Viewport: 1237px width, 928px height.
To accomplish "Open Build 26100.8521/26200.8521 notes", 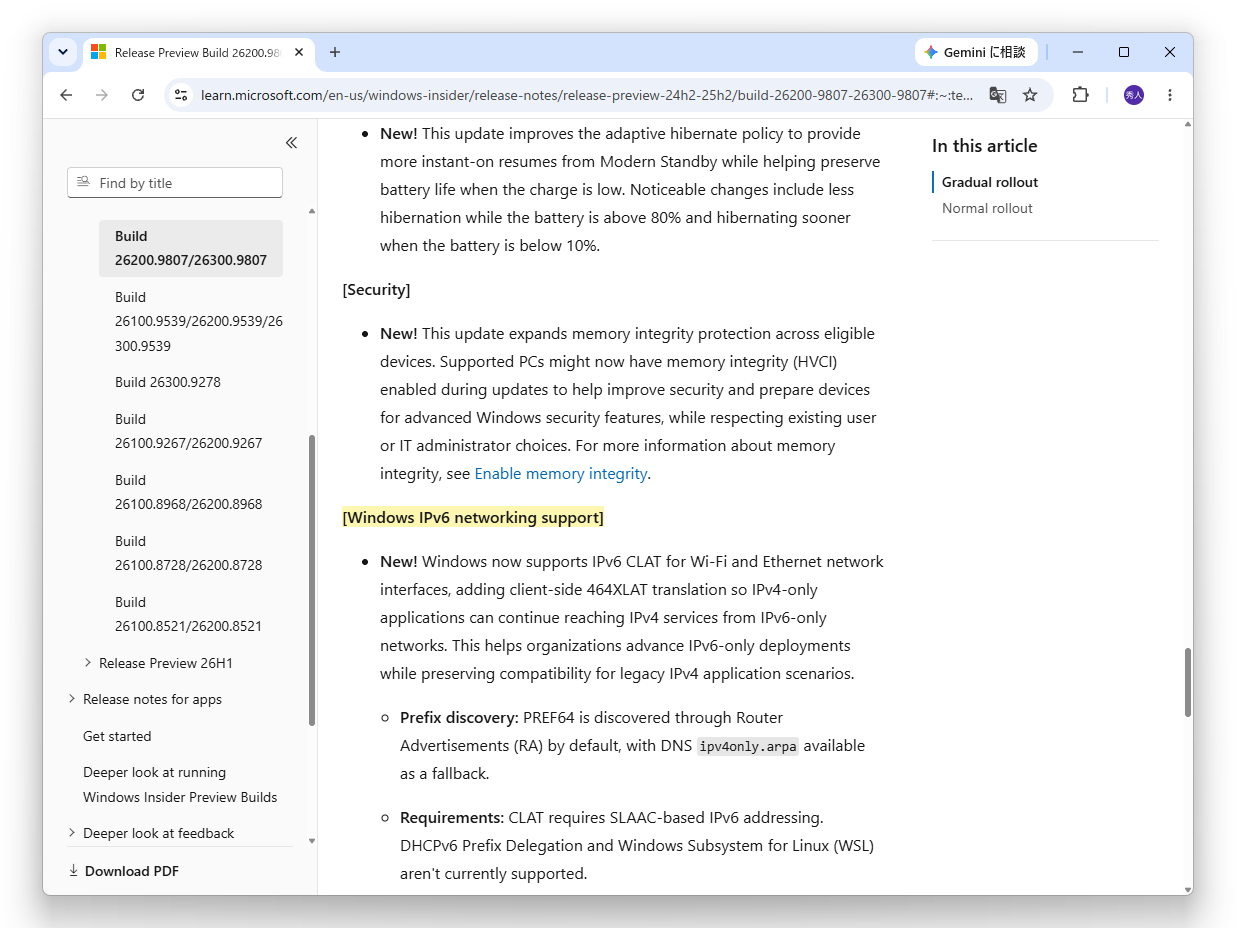I will [189, 614].
